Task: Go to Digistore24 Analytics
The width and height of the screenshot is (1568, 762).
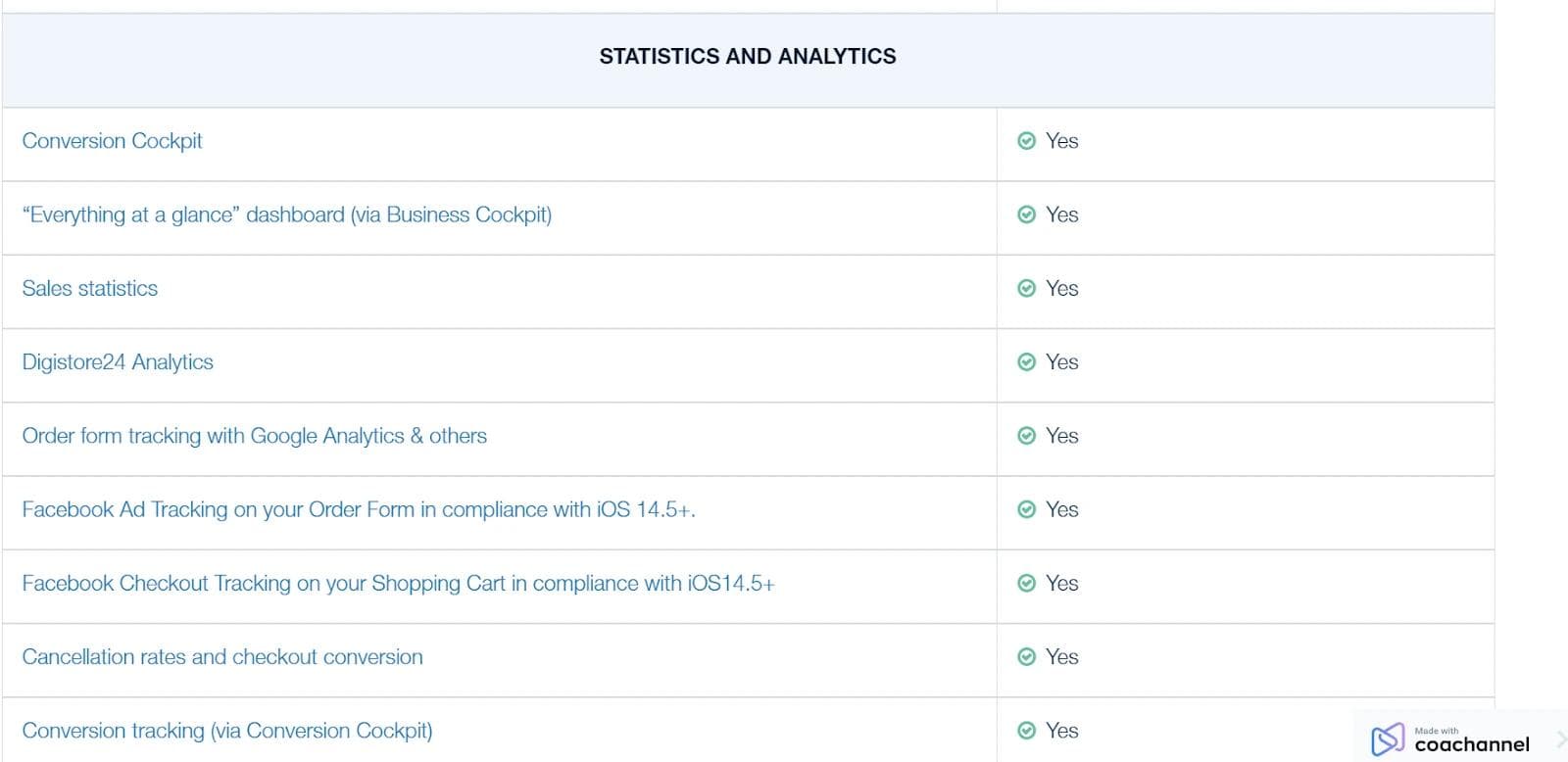Action: coord(118,362)
